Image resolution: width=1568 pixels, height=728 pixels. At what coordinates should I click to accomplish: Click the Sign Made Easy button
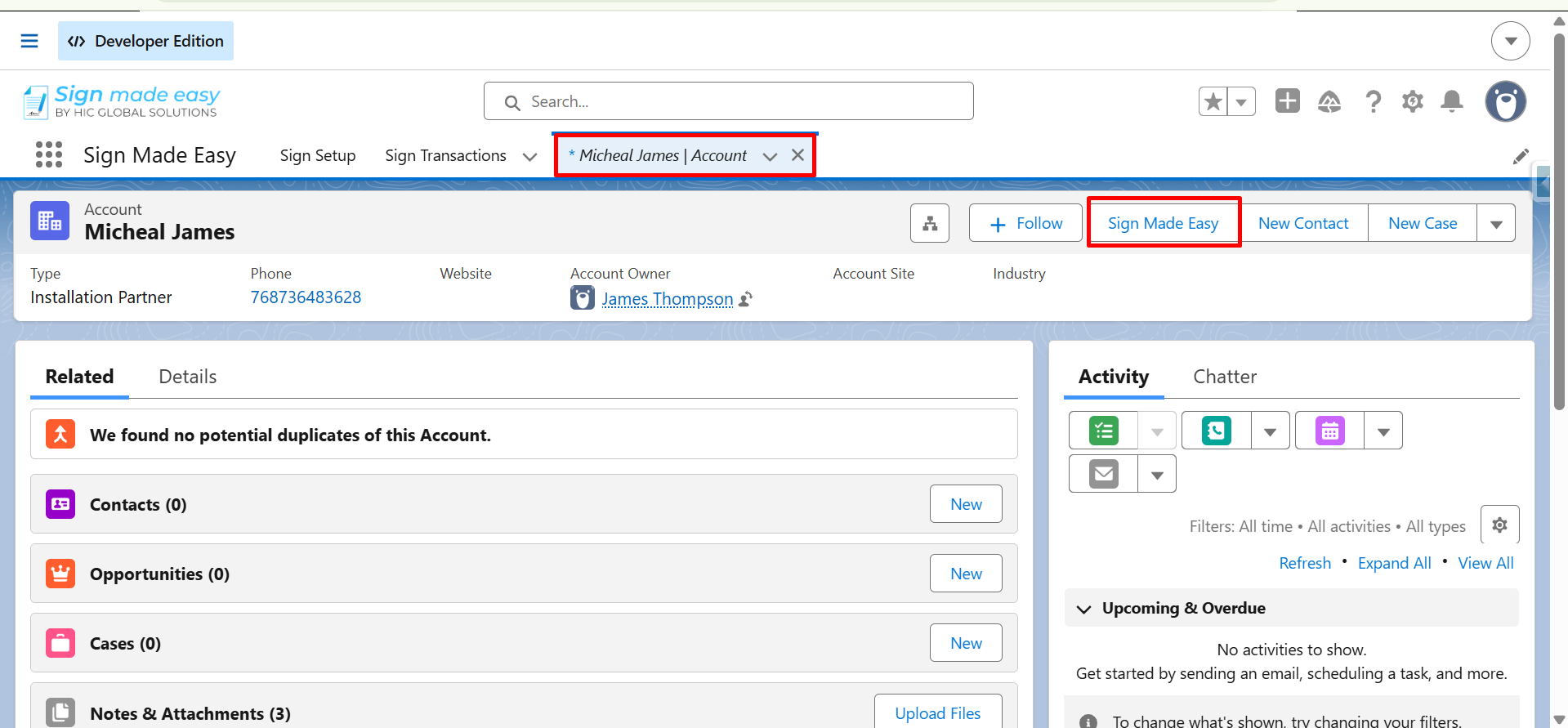(x=1164, y=223)
